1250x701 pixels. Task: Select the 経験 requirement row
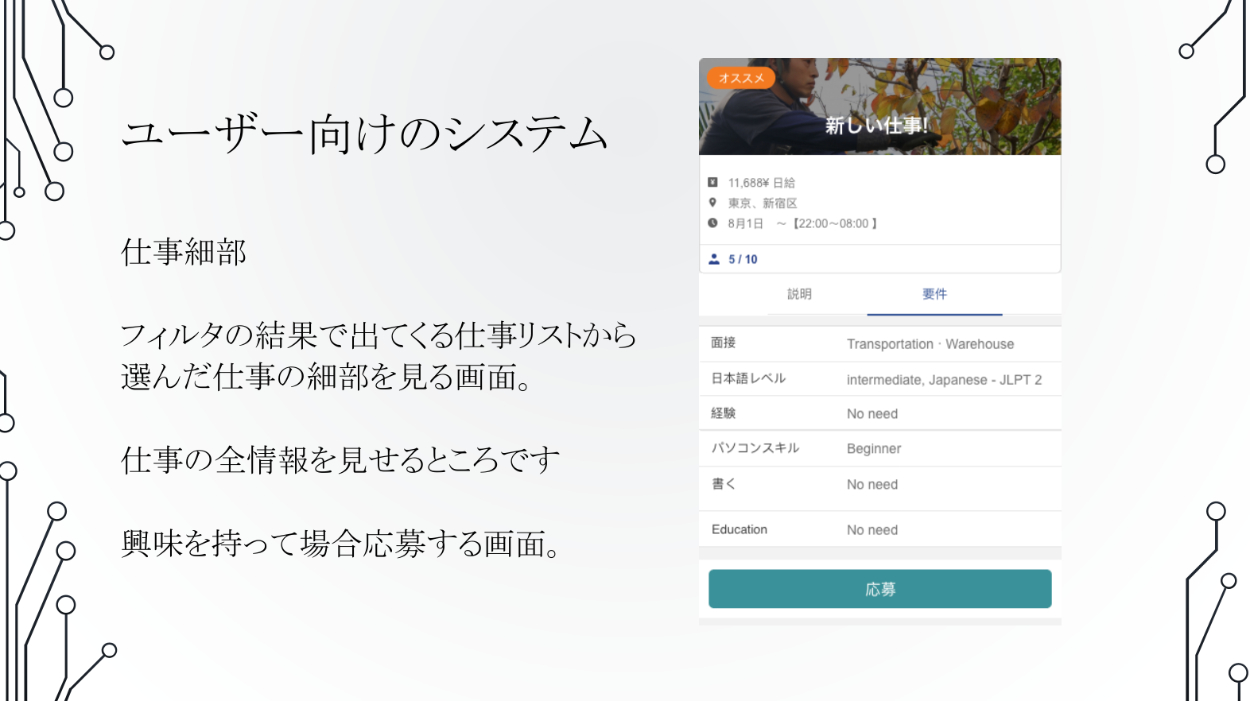pyautogui.click(x=879, y=413)
